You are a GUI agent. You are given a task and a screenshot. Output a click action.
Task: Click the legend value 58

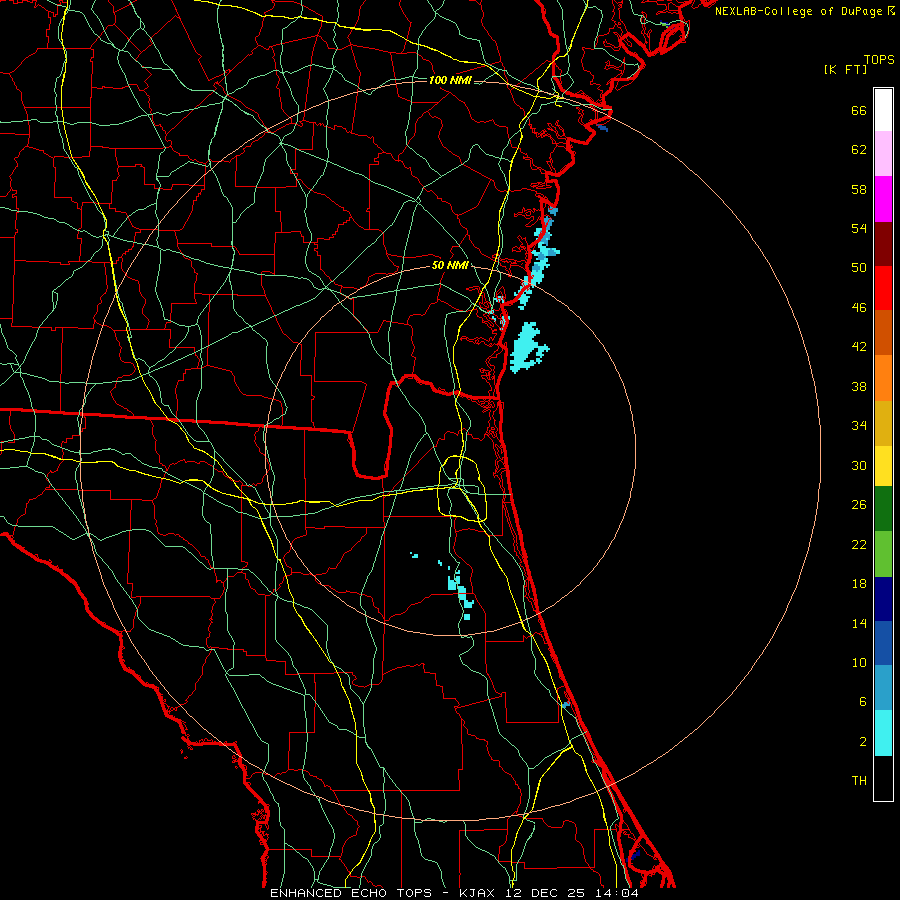[x=859, y=189]
